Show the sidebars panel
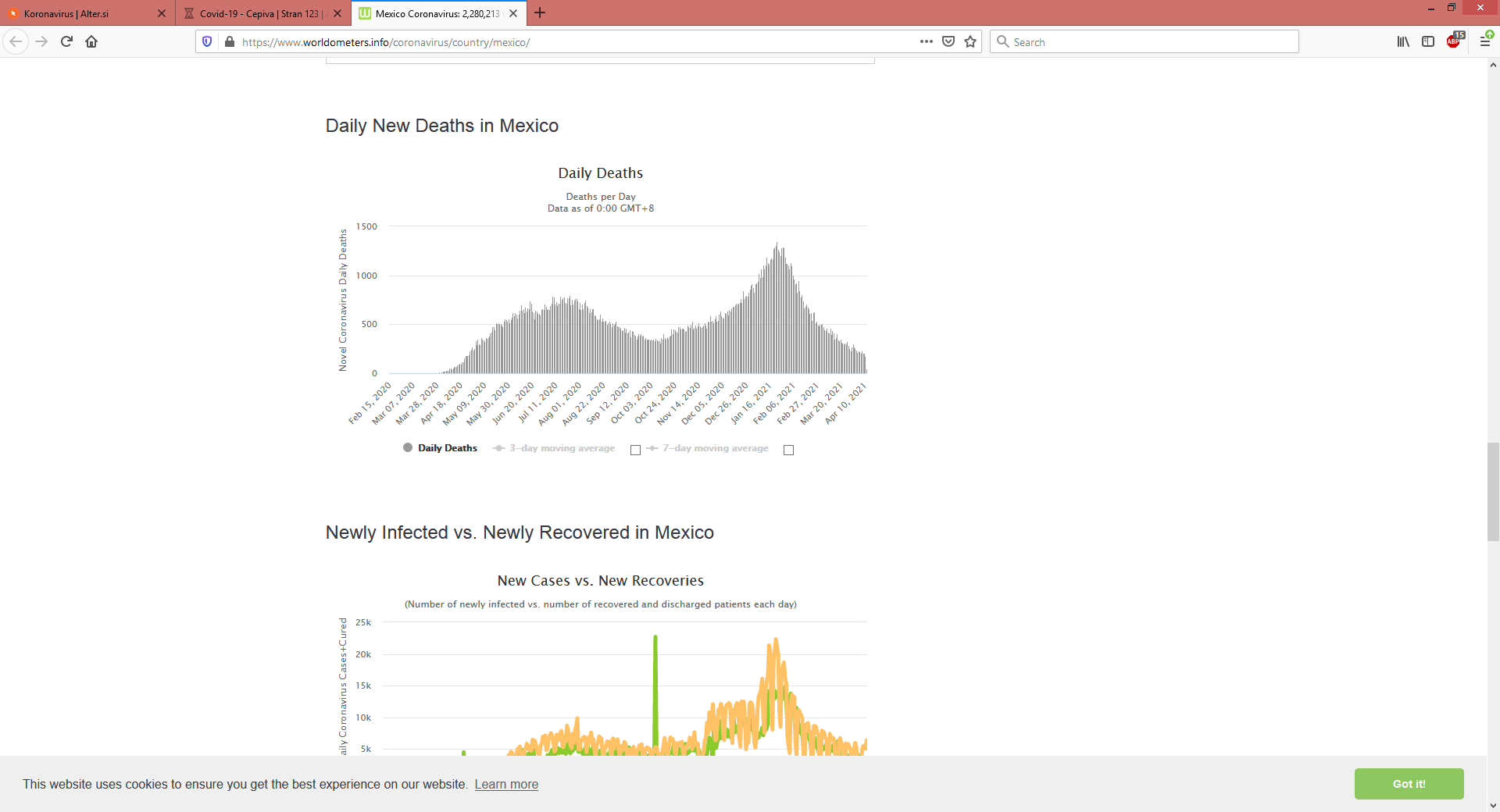This screenshot has height=812, width=1500. [1428, 41]
